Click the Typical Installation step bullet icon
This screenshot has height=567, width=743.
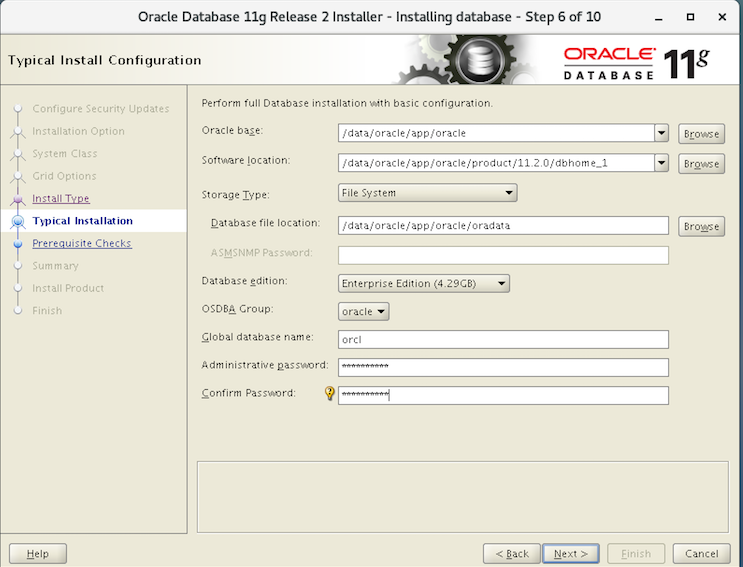point(18,221)
